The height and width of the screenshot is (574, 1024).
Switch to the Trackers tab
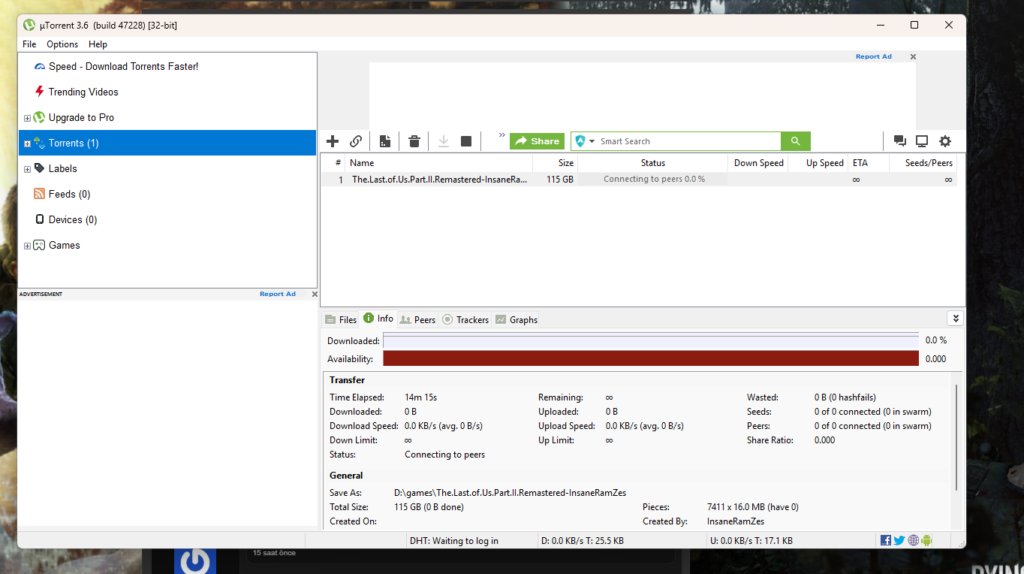click(465, 319)
